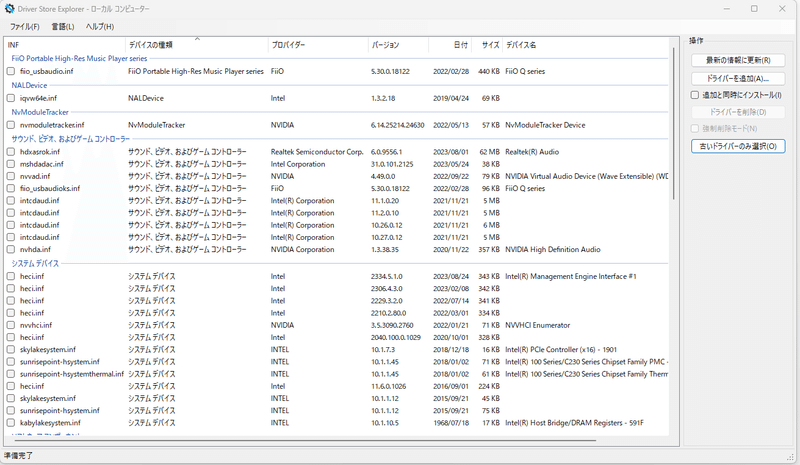Open the 言語(L) menu
Image resolution: width=800 pixels, height=465 pixels.
coord(63,27)
